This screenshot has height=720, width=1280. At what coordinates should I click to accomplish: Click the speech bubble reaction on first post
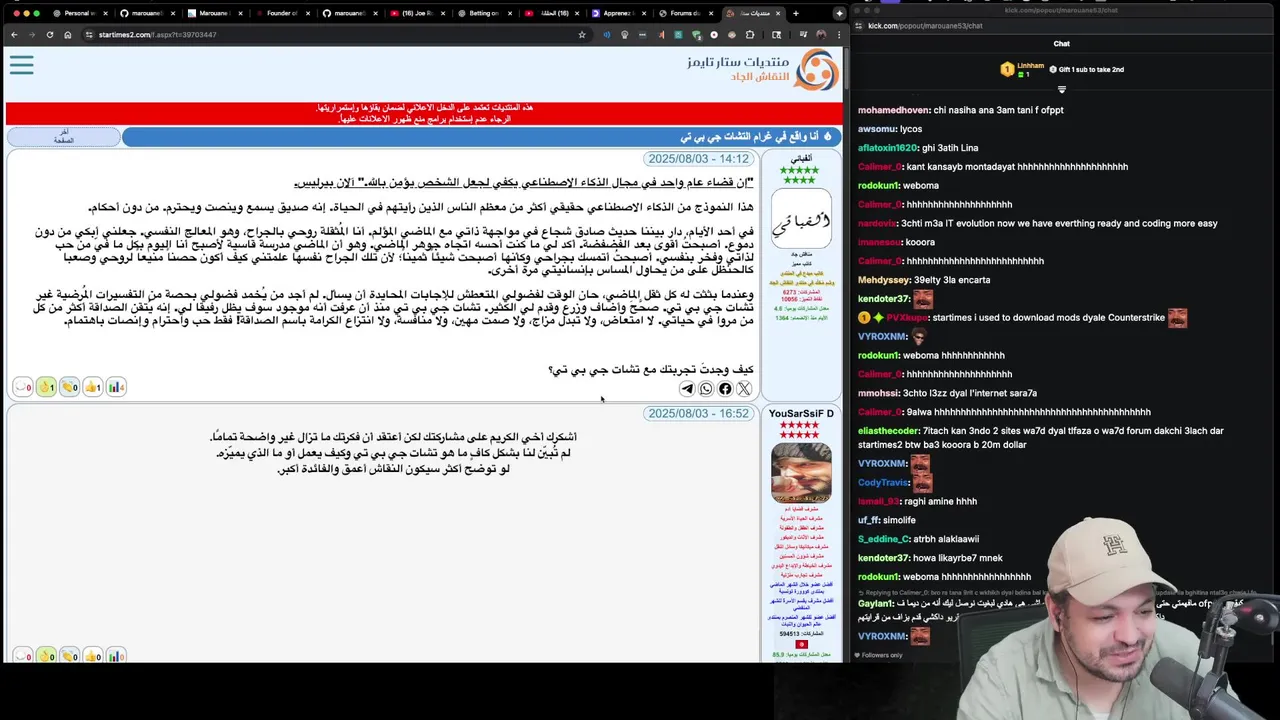pos(22,387)
